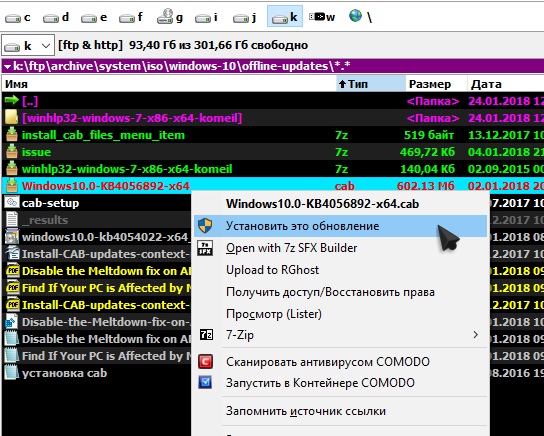Switch to drive j
This screenshot has width=544, height=436.
coord(245,17)
